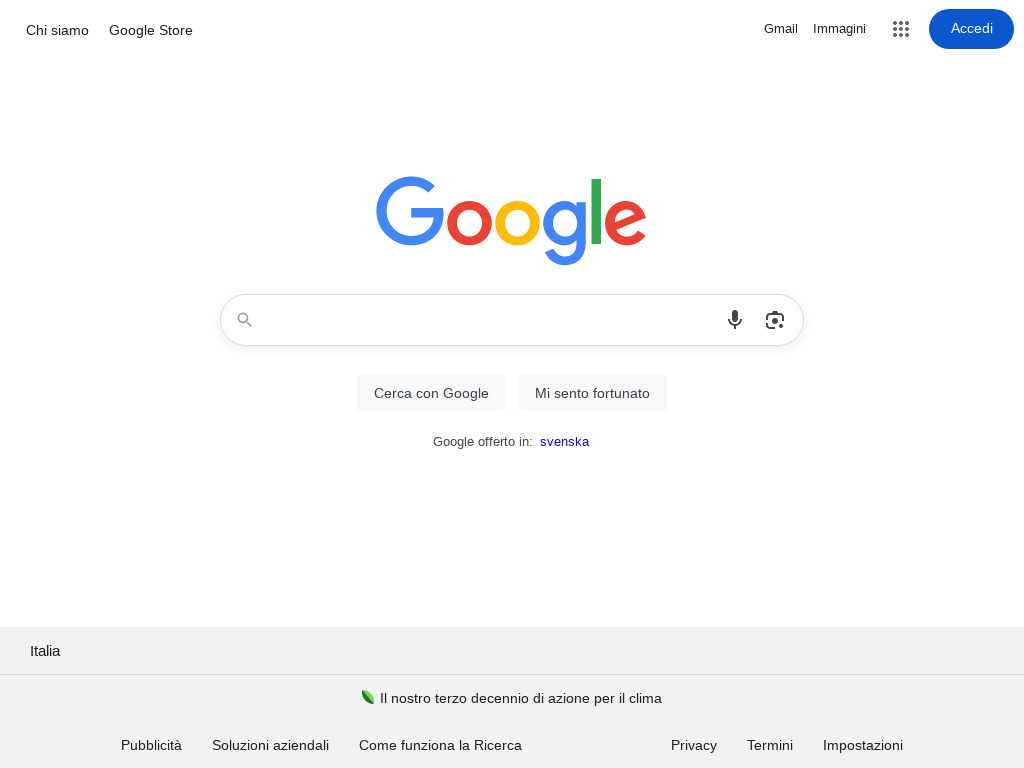Open the Chi siamo page
Viewport: 1024px width, 768px height.
57,31
